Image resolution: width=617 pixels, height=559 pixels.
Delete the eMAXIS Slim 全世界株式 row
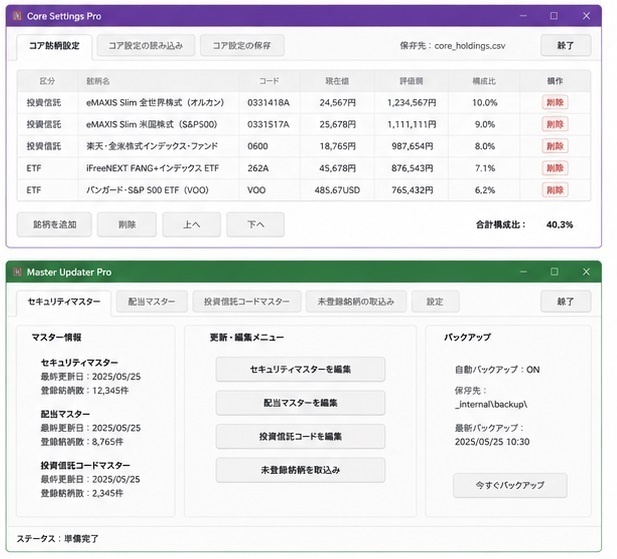point(555,103)
